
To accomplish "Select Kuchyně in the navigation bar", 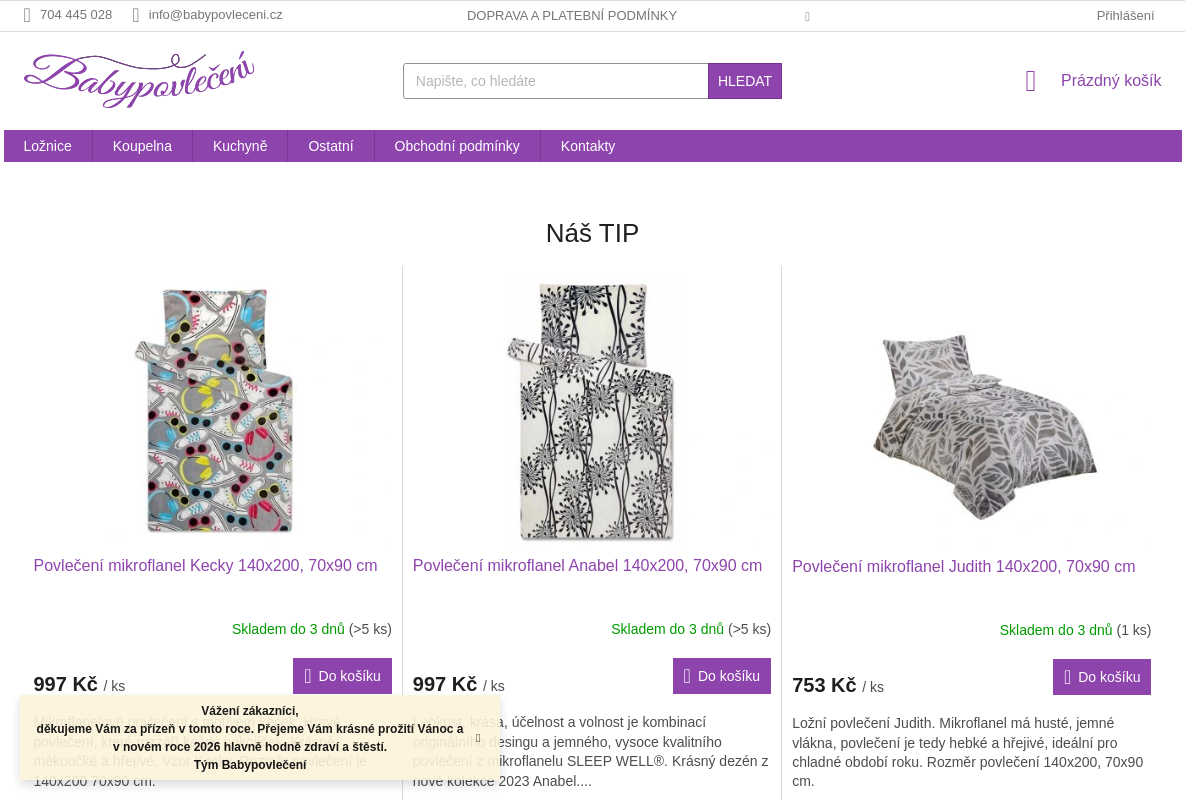I will coord(240,146).
